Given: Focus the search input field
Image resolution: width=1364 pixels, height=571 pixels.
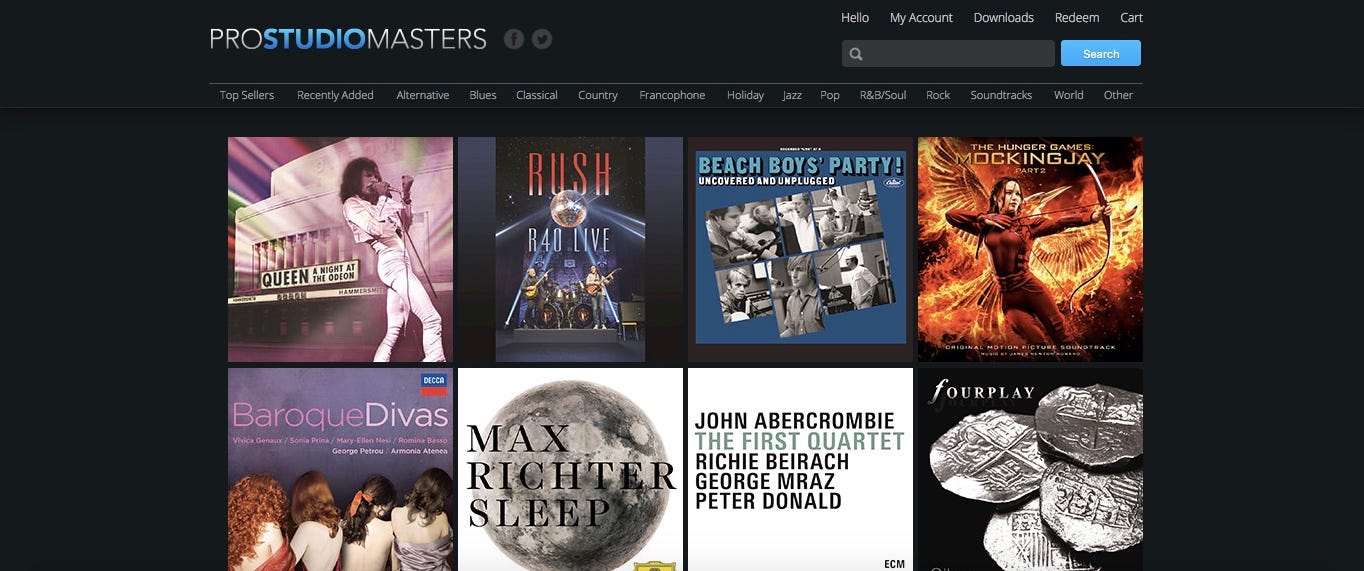Looking at the screenshot, I should pyautogui.click(x=948, y=53).
